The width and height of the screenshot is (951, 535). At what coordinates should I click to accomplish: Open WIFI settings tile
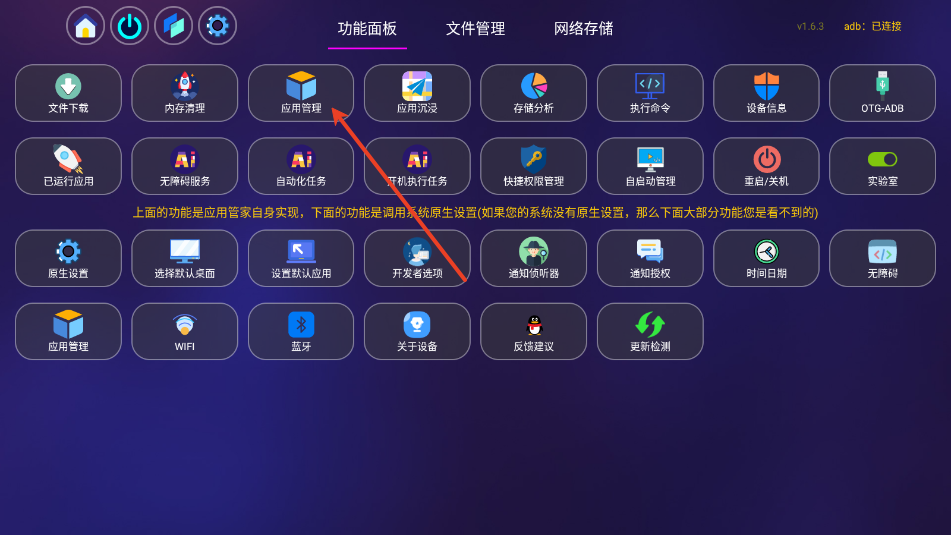[x=184, y=331]
